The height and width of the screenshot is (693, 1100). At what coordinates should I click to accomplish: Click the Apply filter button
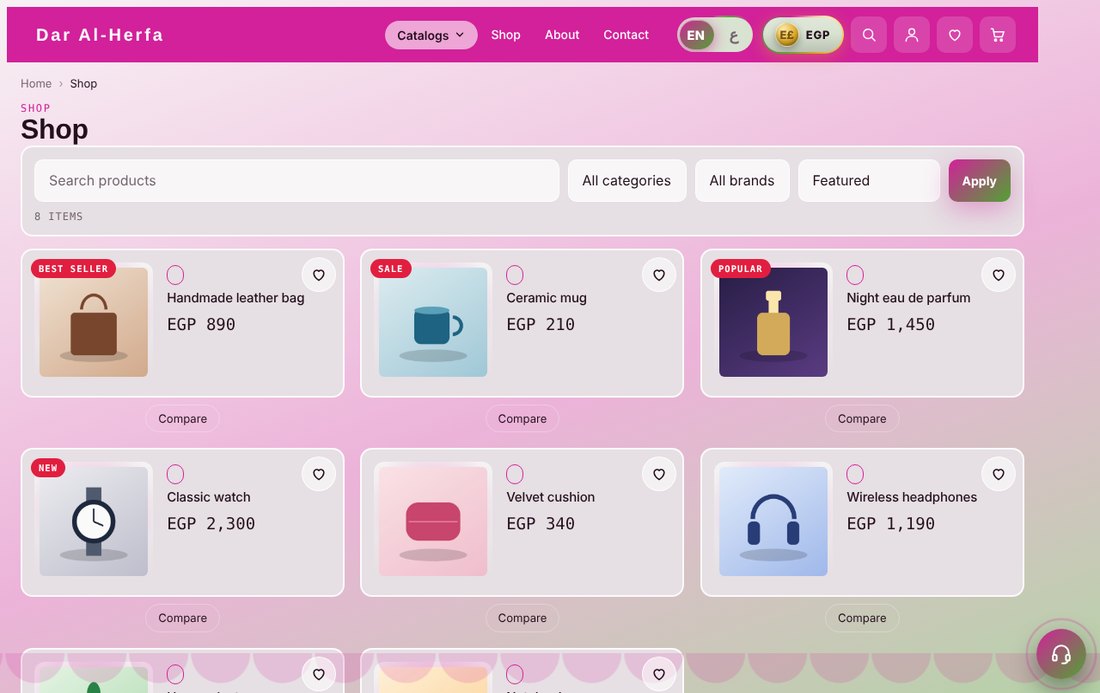click(x=979, y=180)
